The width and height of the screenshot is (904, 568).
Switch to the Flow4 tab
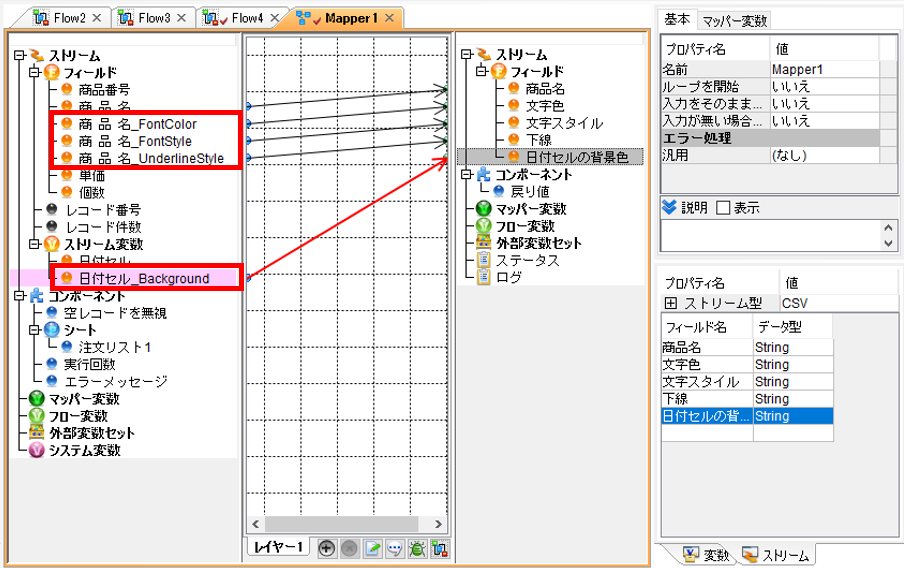(x=247, y=18)
